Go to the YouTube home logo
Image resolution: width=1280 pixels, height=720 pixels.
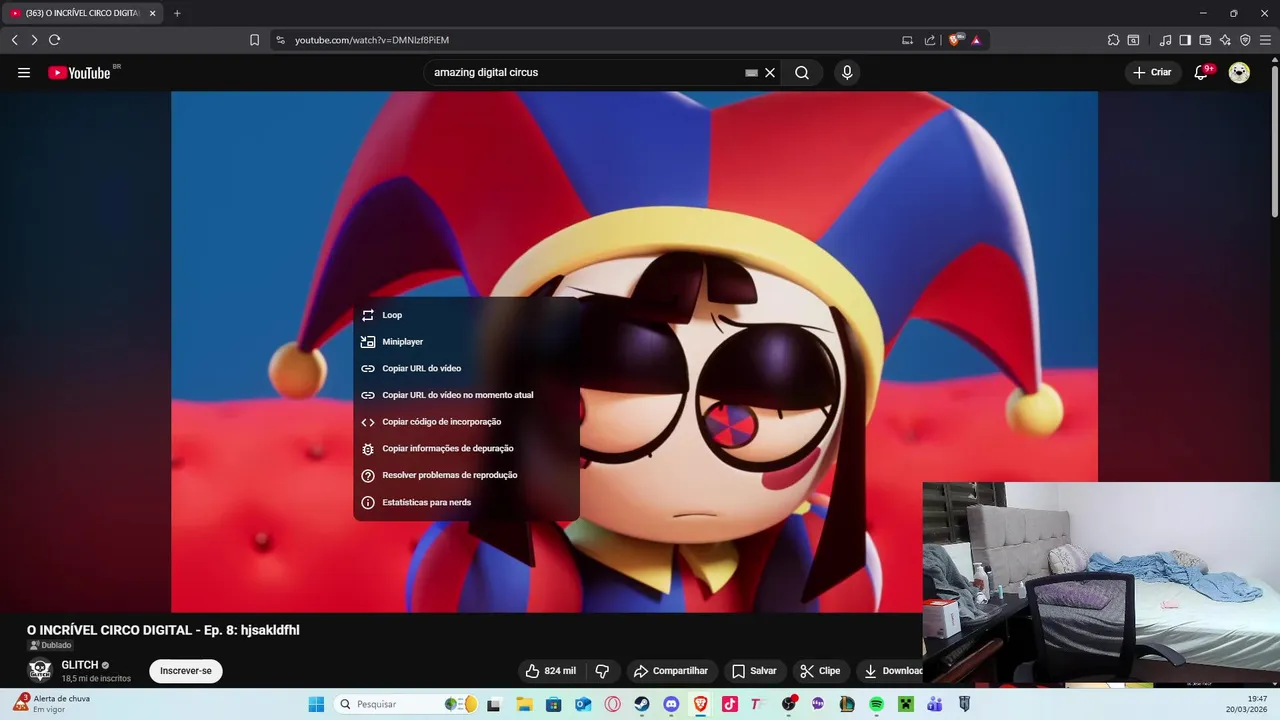(x=79, y=72)
